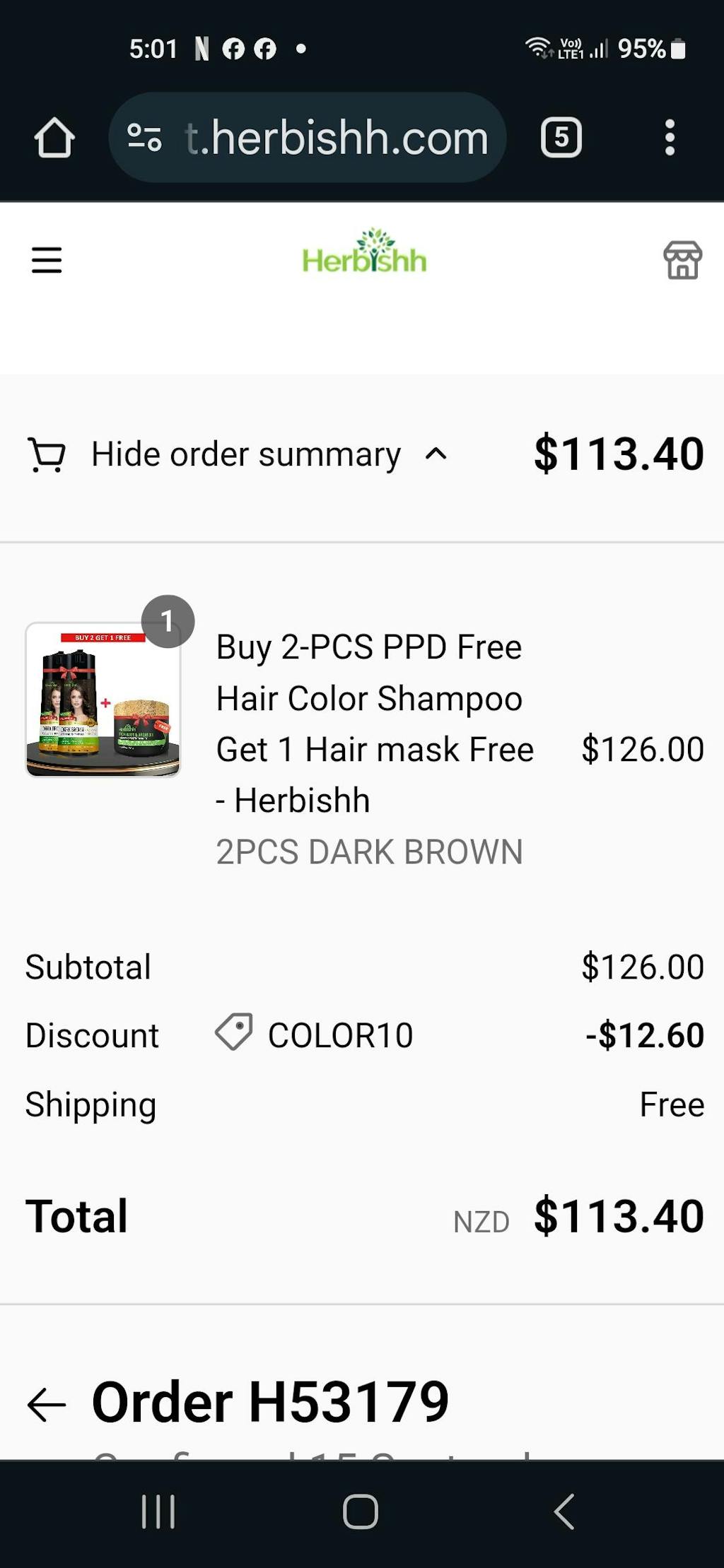Open Chrome three-dot overflow menu

[670, 137]
